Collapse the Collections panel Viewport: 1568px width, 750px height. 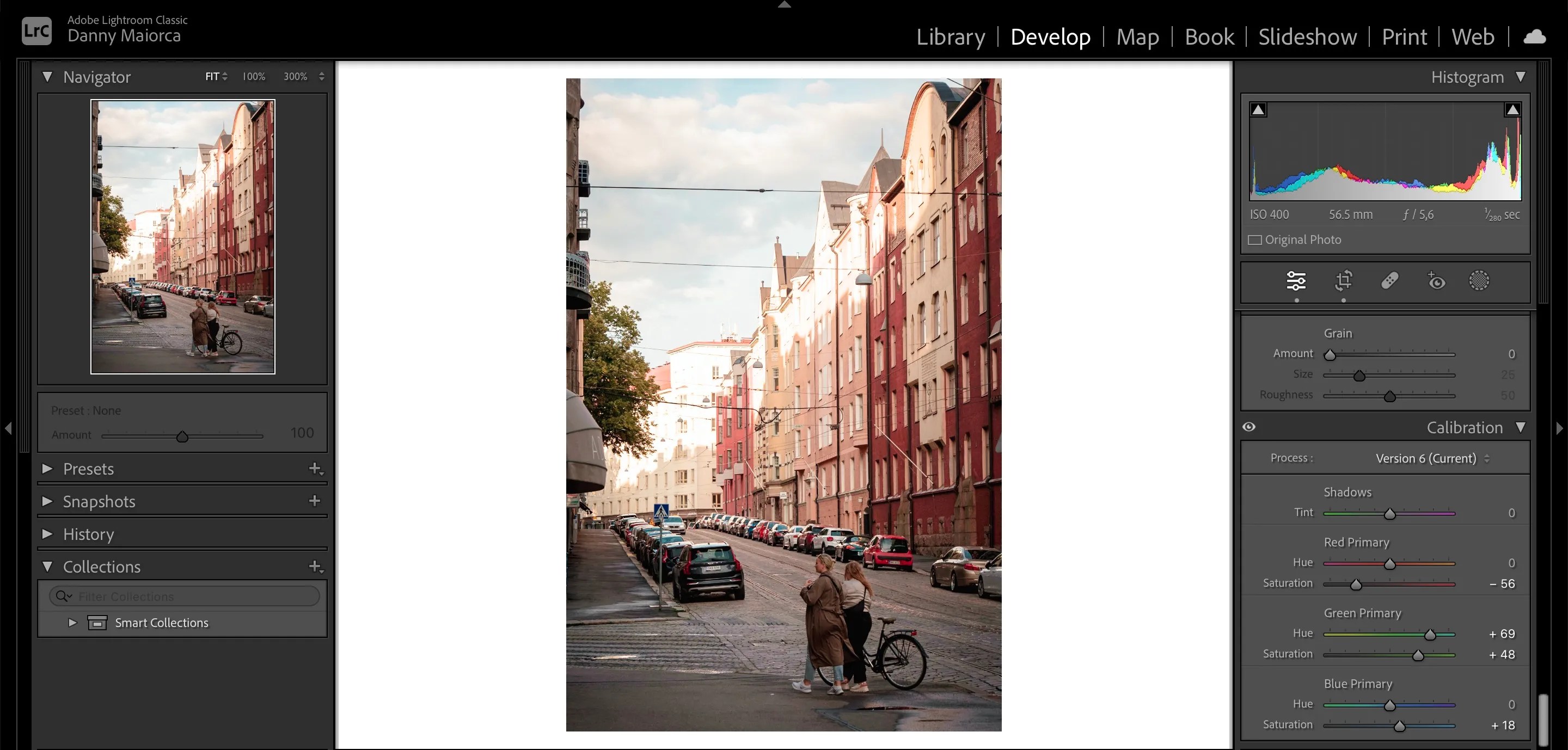click(x=48, y=566)
